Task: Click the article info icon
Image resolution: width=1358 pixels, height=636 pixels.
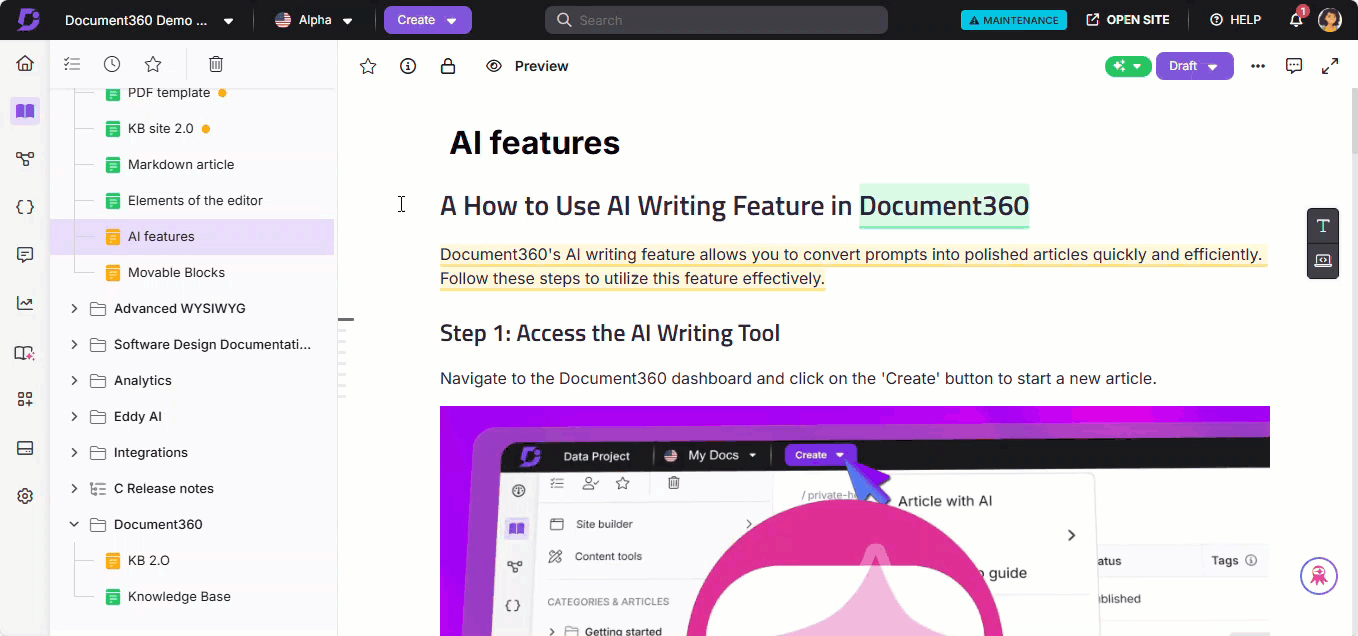Action: click(408, 66)
